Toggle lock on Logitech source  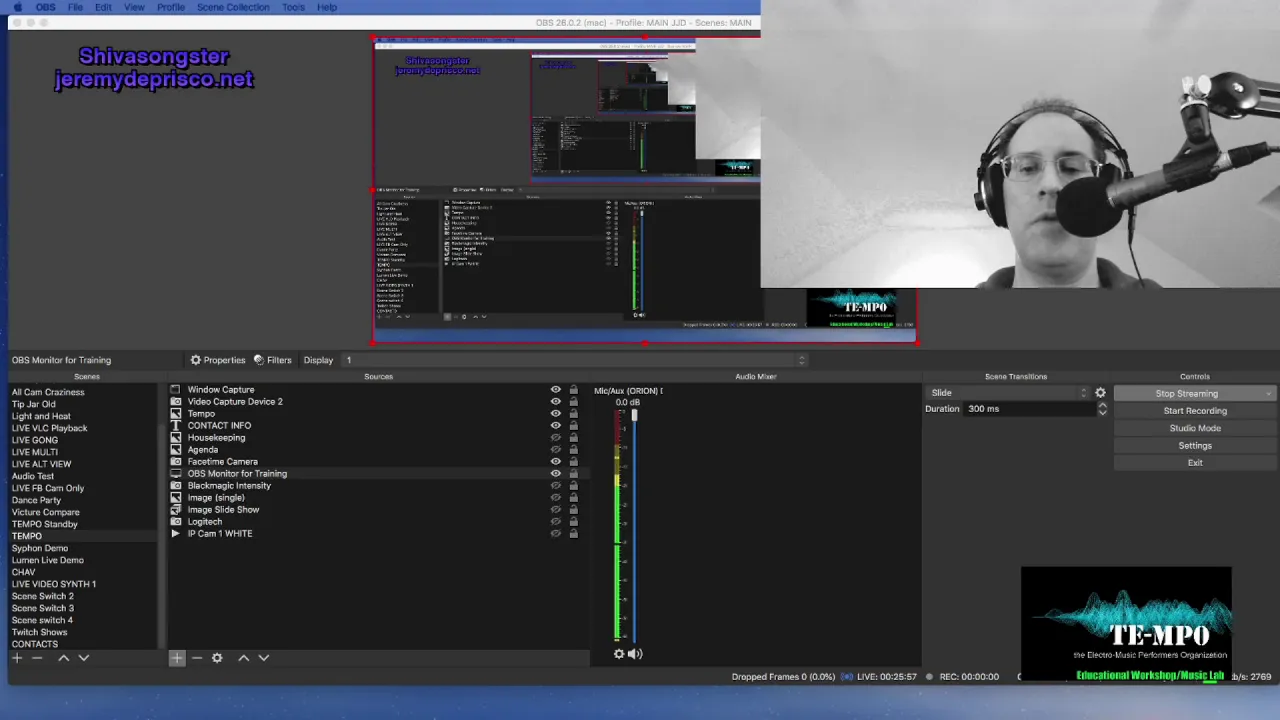pyautogui.click(x=573, y=522)
